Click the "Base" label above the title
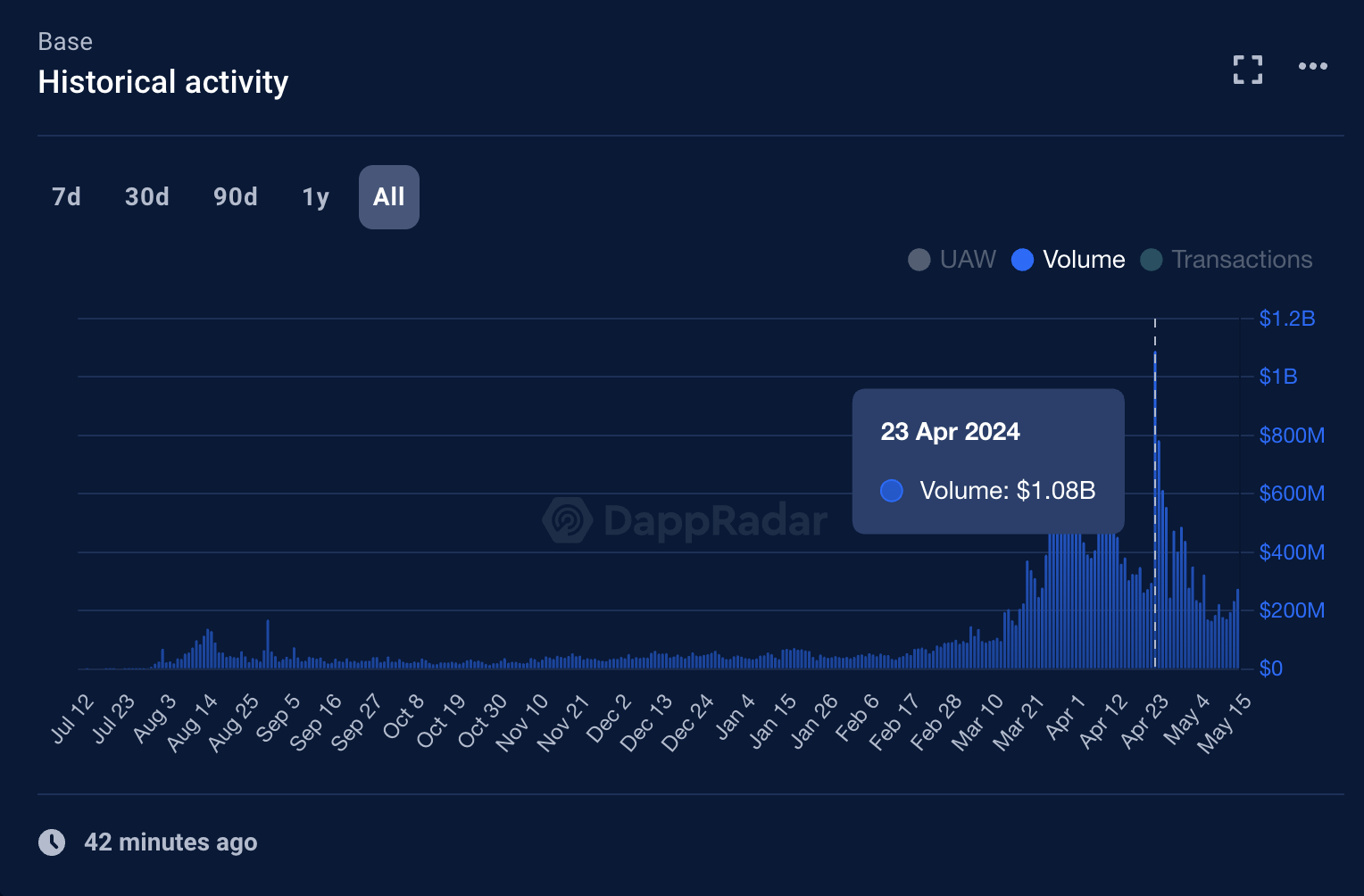 click(64, 41)
